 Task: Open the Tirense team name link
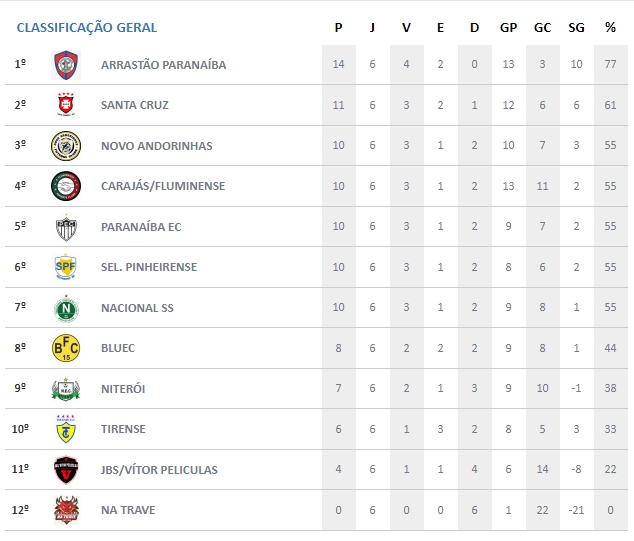[123, 429]
